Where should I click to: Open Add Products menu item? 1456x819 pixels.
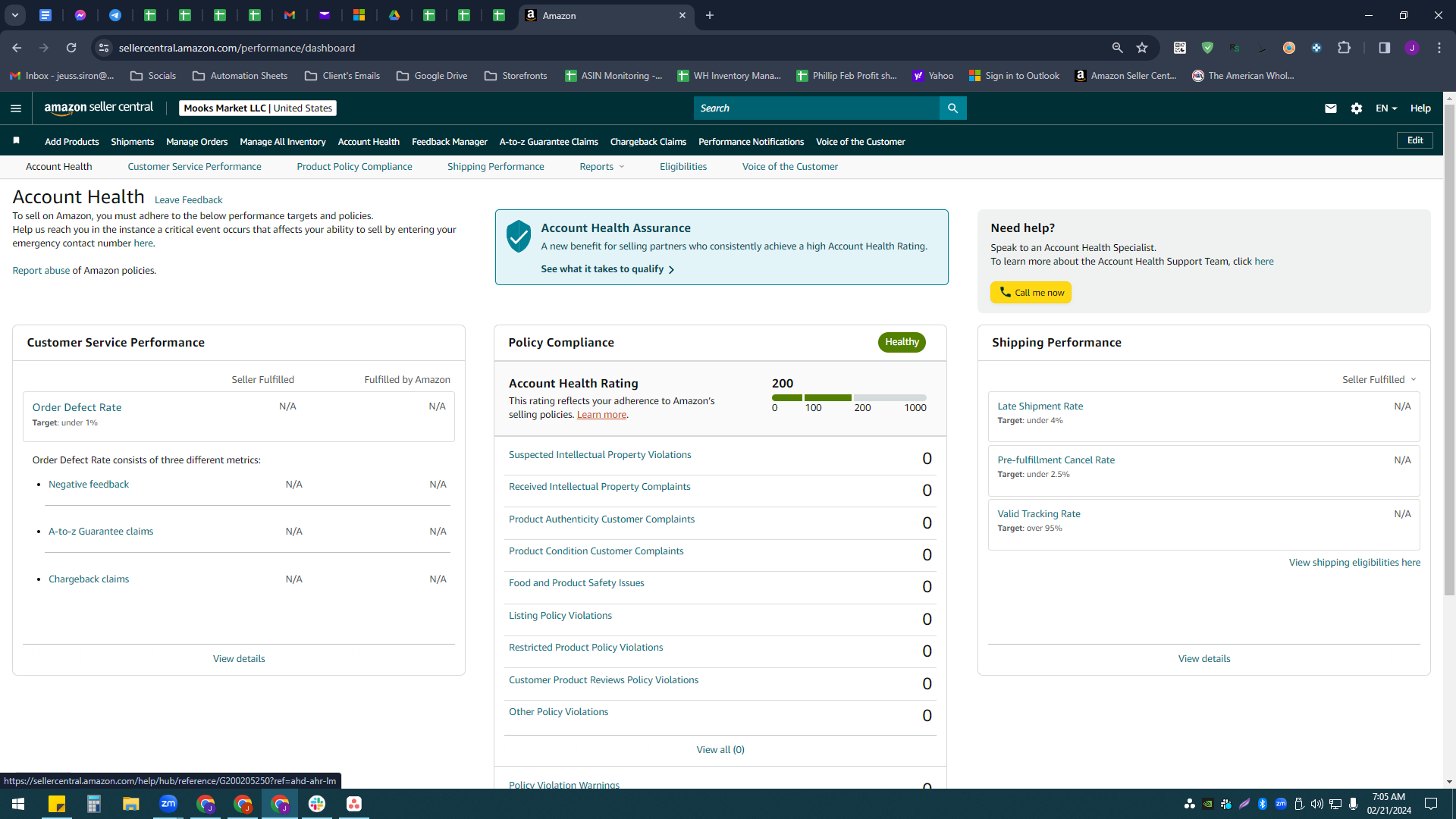(71, 142)
